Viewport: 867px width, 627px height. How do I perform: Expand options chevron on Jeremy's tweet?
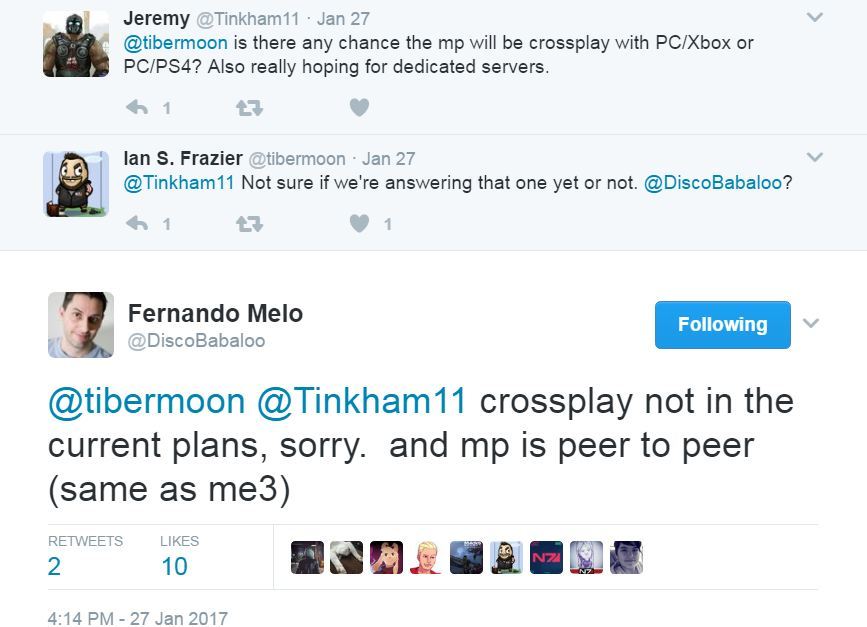pos(814,18)
